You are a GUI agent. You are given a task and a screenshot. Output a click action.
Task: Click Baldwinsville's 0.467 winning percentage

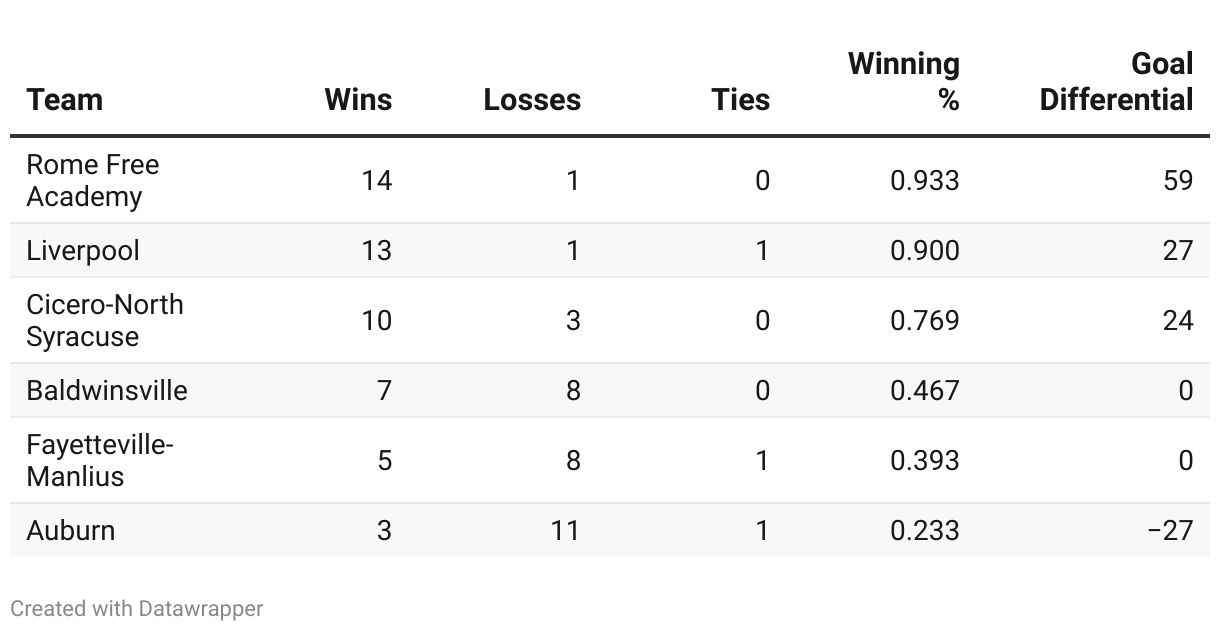coord(925,390)
